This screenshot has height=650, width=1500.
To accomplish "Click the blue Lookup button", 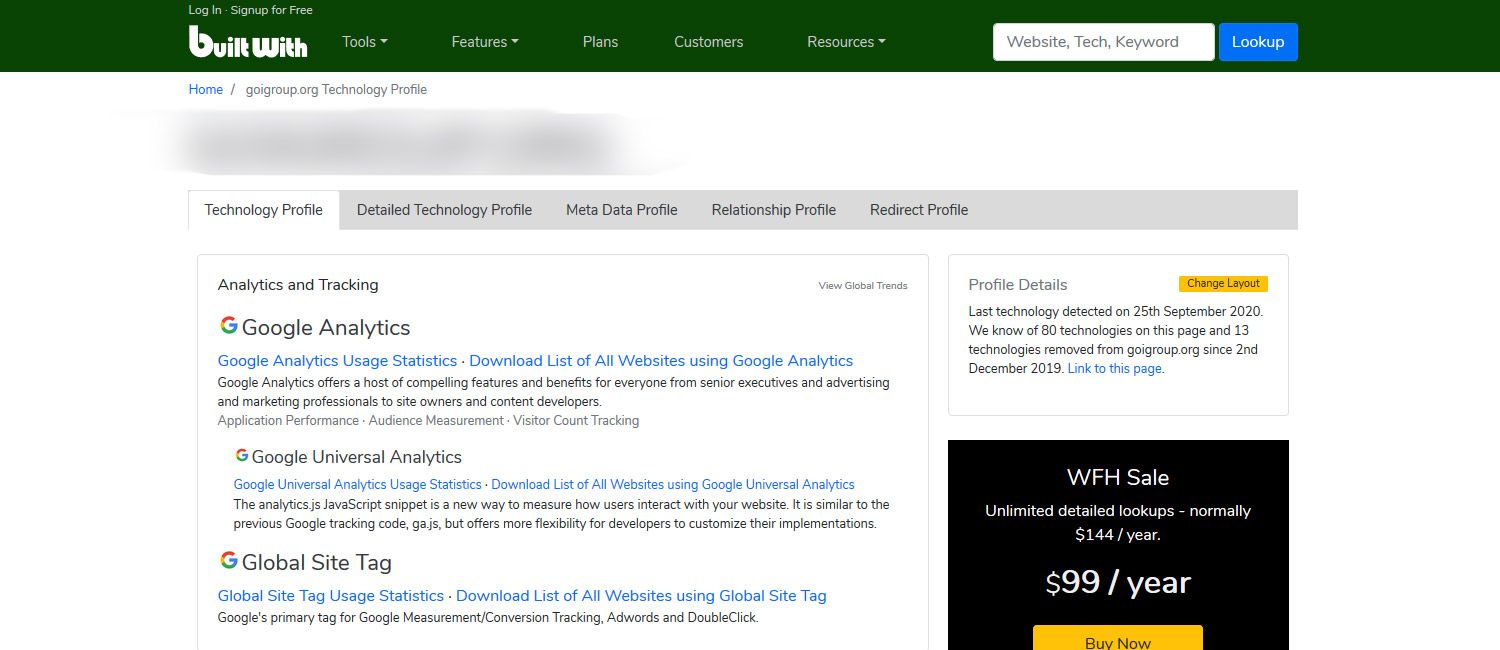I will click(1258, 42).
